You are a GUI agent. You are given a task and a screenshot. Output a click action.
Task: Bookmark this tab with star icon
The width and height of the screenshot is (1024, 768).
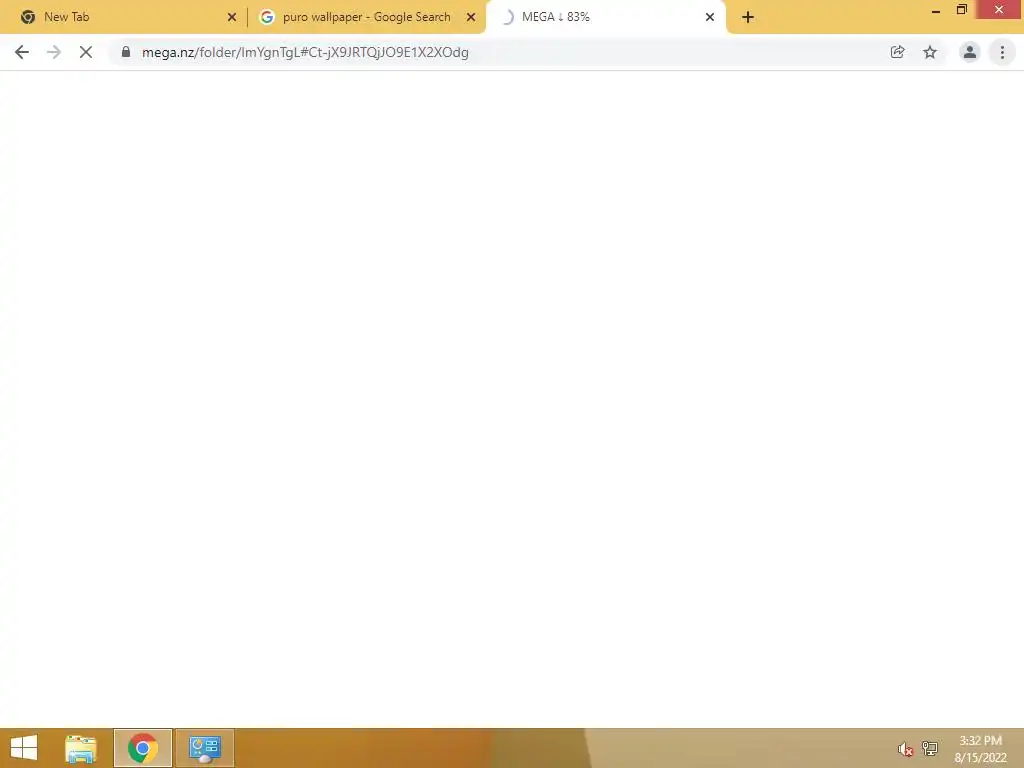pos(930,52)
